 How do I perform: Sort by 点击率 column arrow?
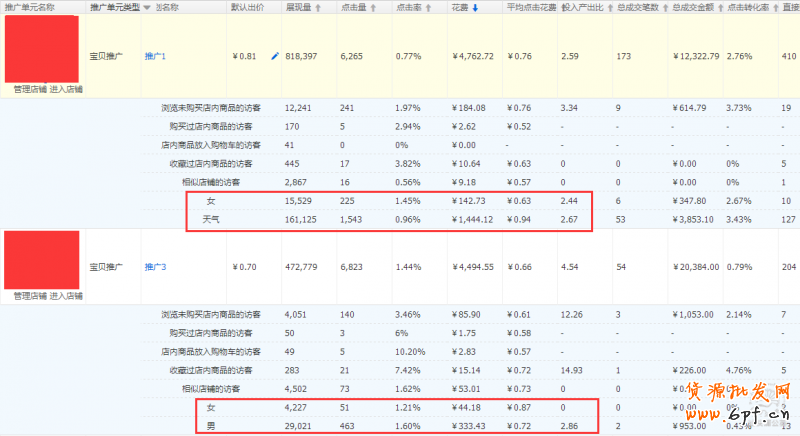[x=428, y=8]
